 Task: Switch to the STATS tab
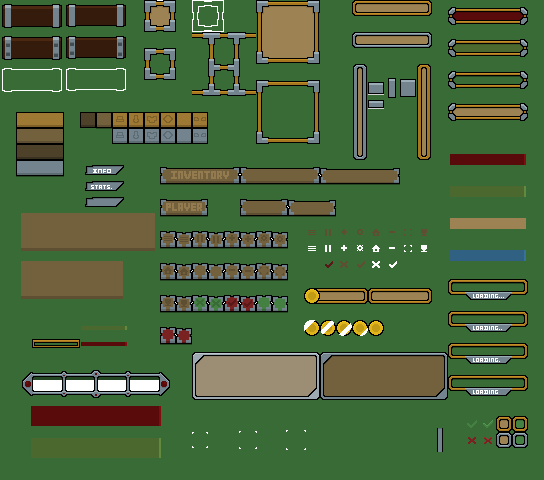[x=104, y=186]
